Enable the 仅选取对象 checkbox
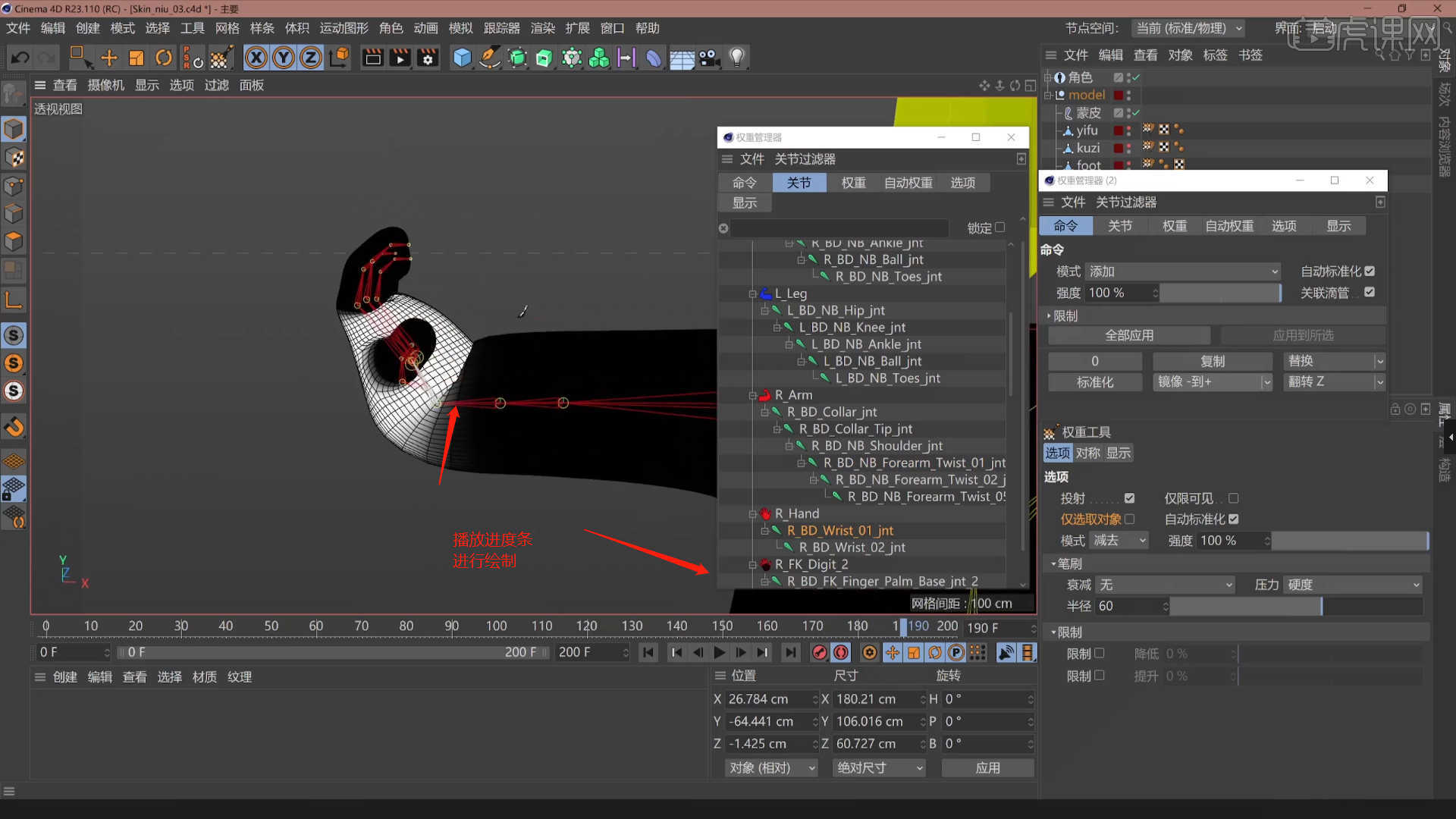This screenshot has width=1456, height=819. coord(1130,519)
